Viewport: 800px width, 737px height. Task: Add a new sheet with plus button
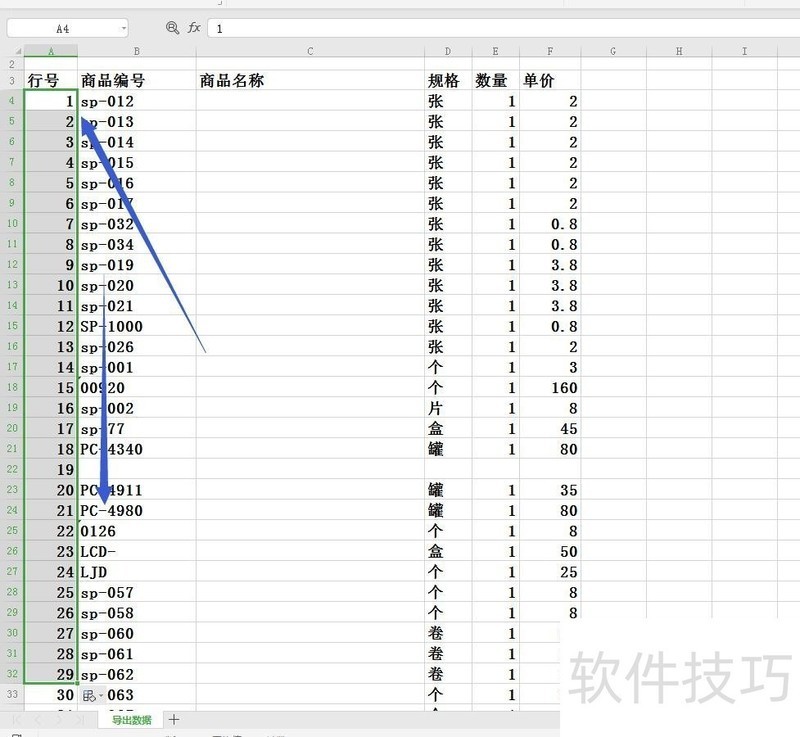(x=174, y=720)
